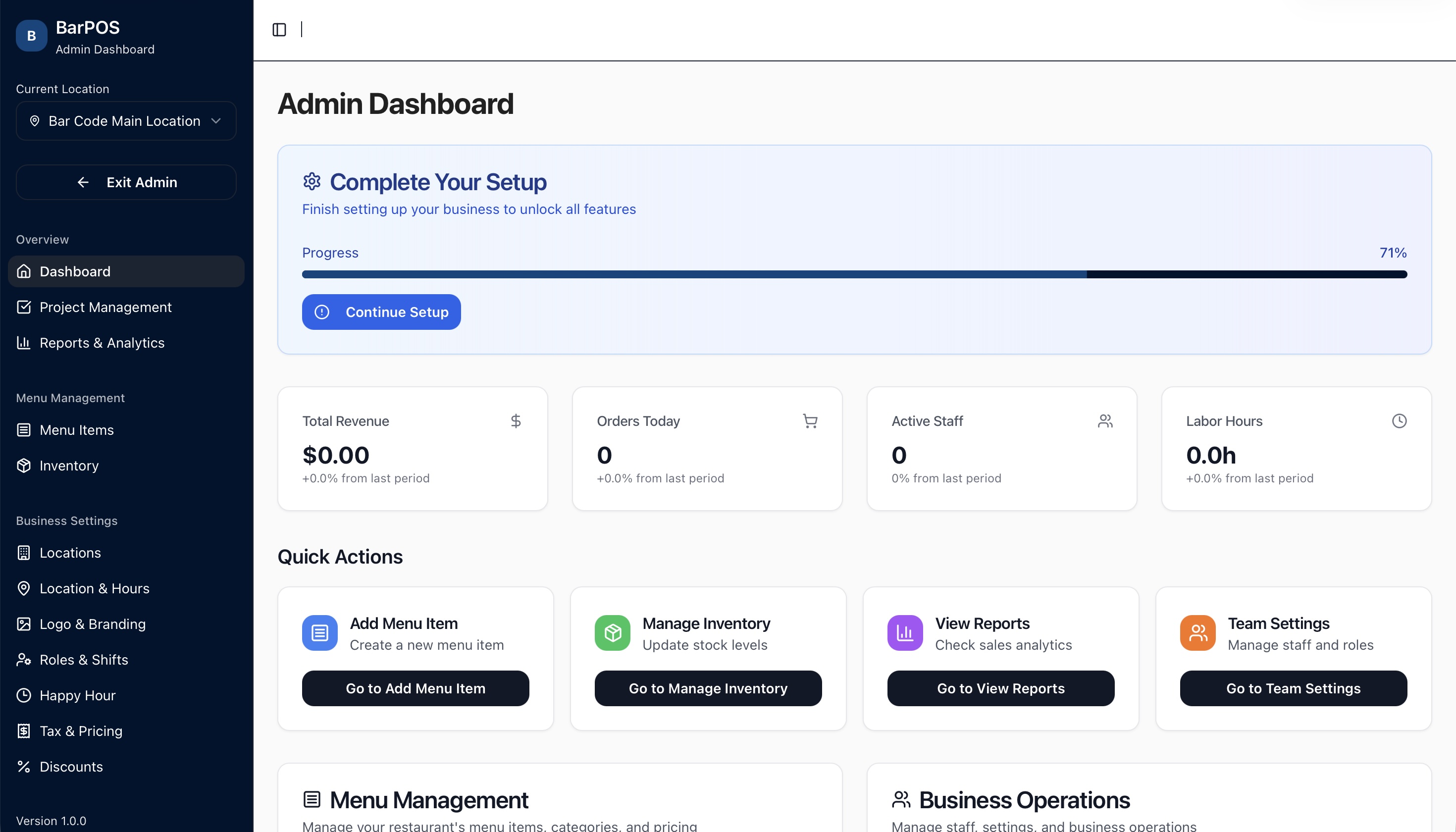Toggle the sidebar panel icon
This screenshot has width=1456, height=832.
click(x=279, y=30)
